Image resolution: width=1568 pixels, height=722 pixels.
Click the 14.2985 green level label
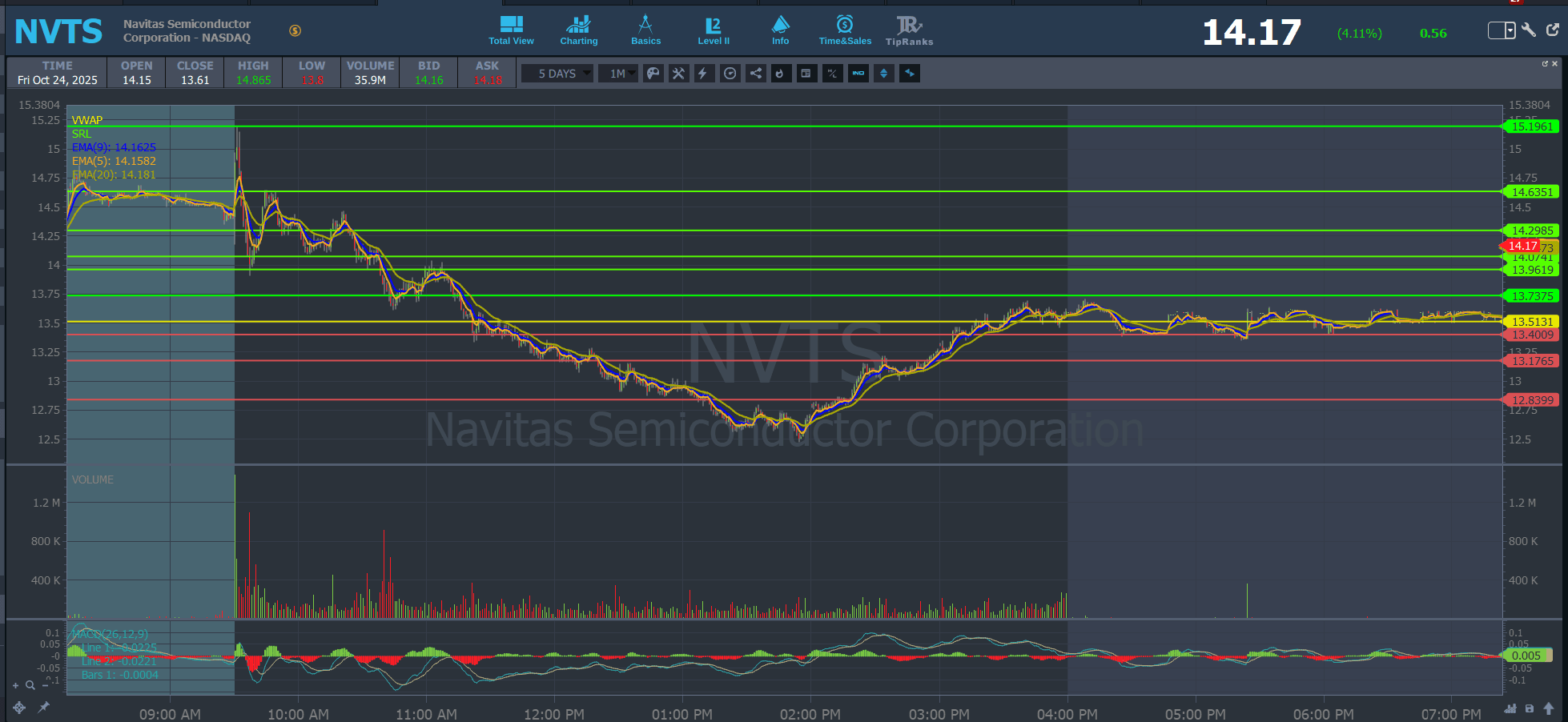coord(1531,231)
